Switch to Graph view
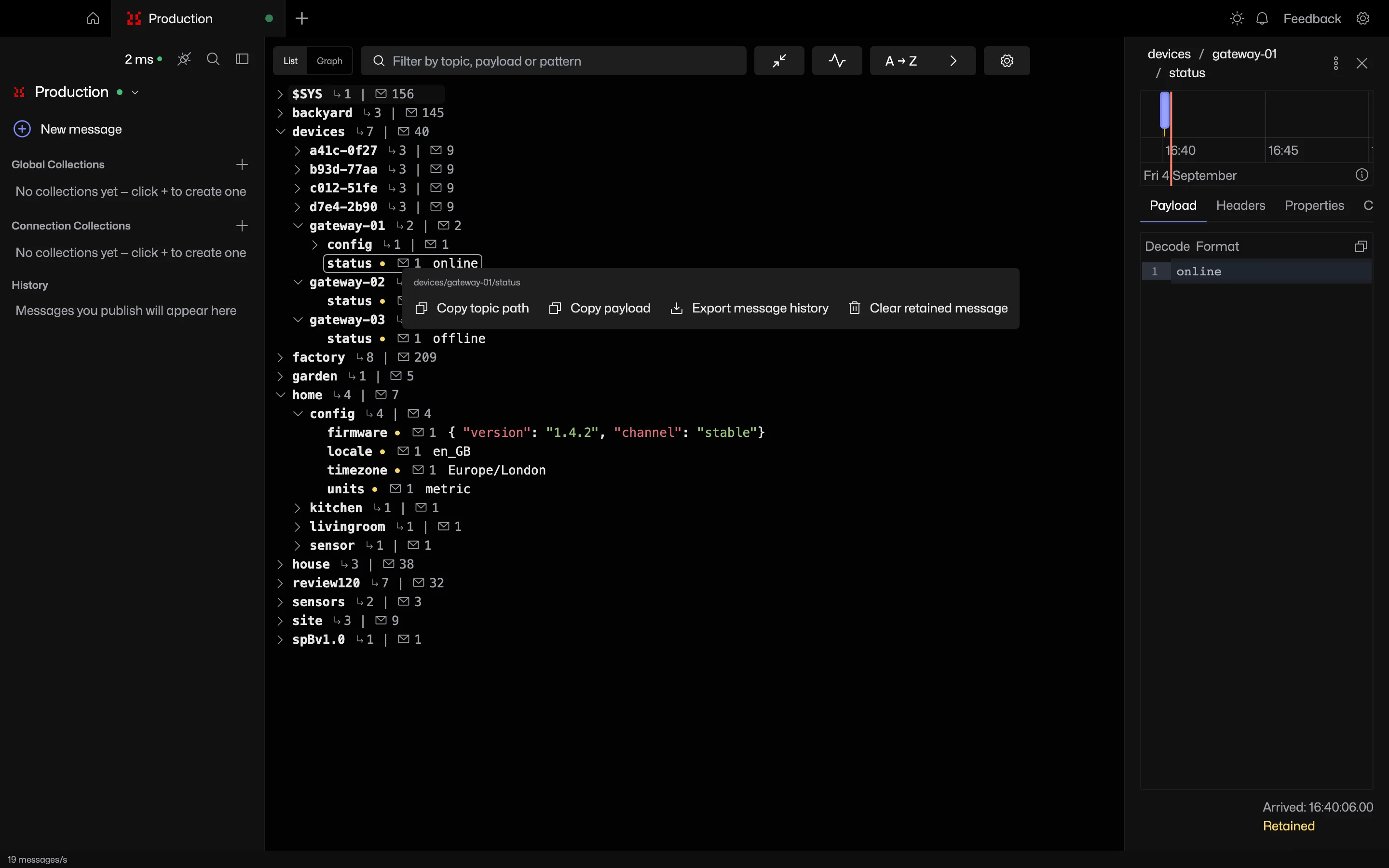This screenshot has height=868, width=1389. 329,61
